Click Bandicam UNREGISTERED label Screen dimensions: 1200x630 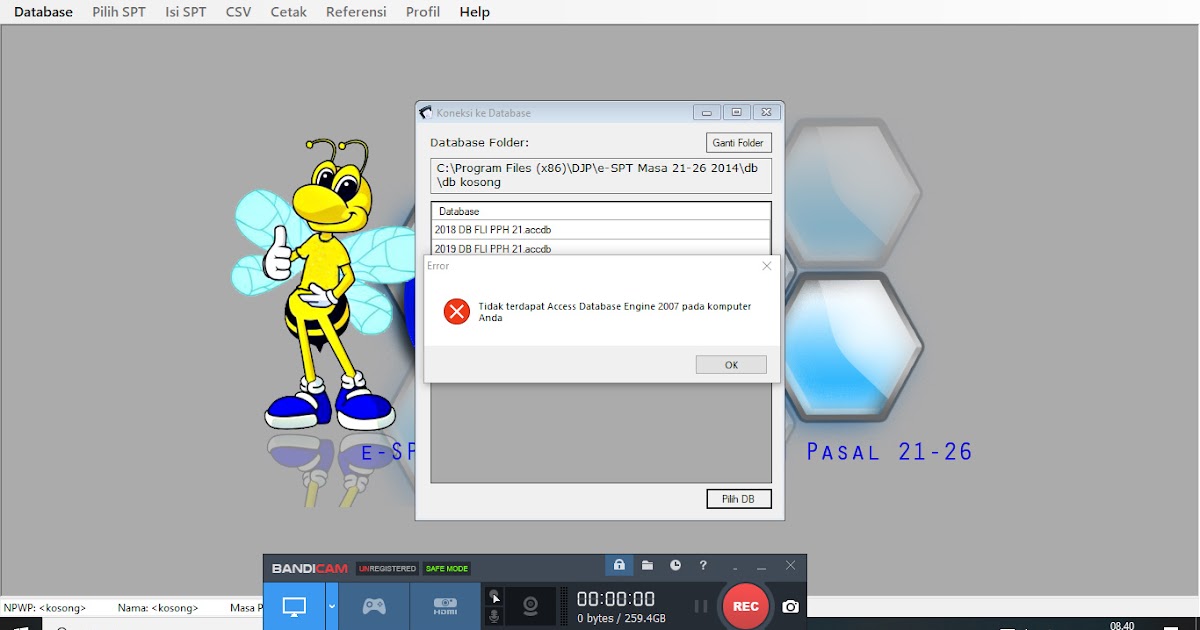tap(387, 568)
